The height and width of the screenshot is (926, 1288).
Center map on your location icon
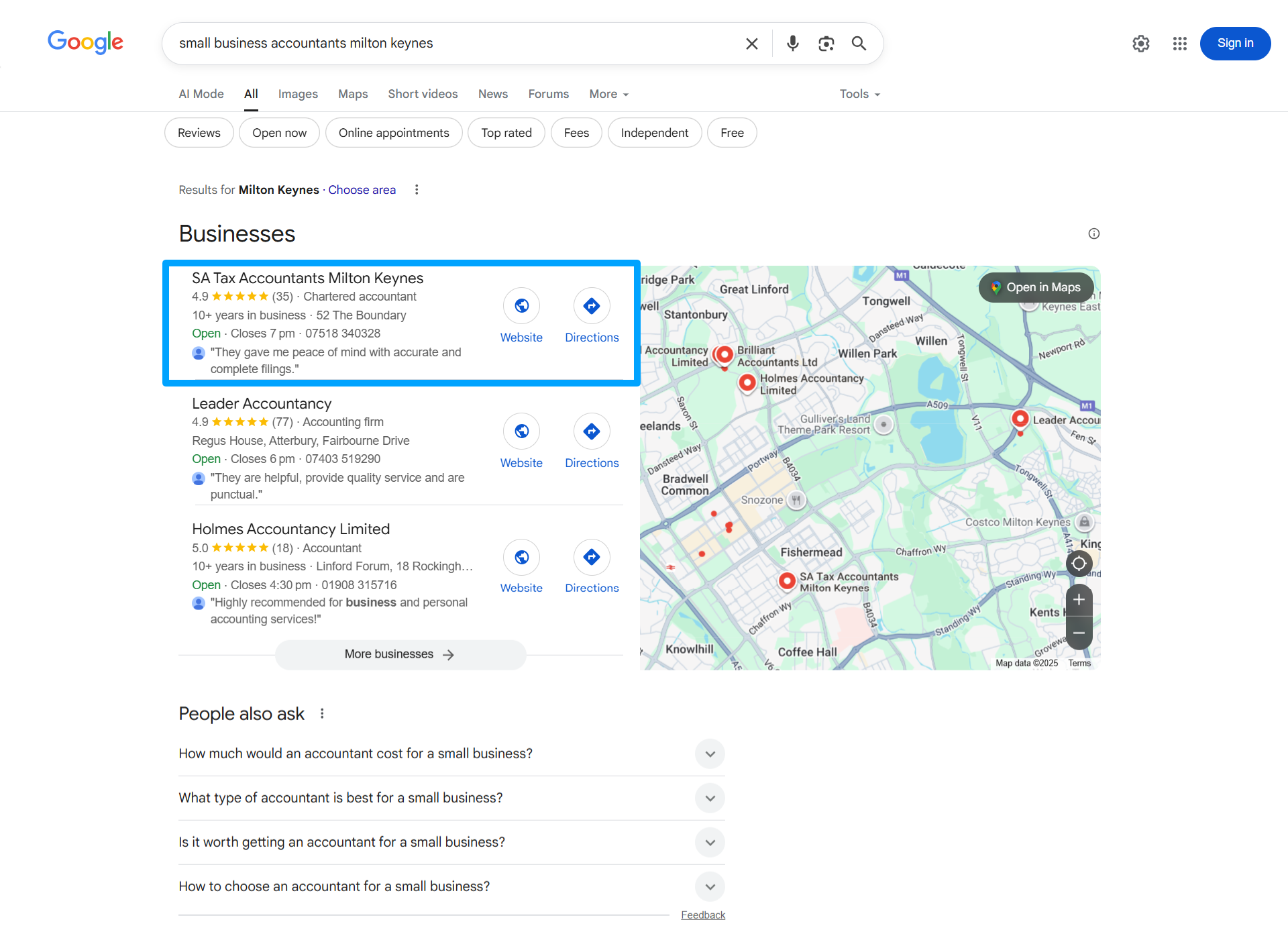point(1079,564)
